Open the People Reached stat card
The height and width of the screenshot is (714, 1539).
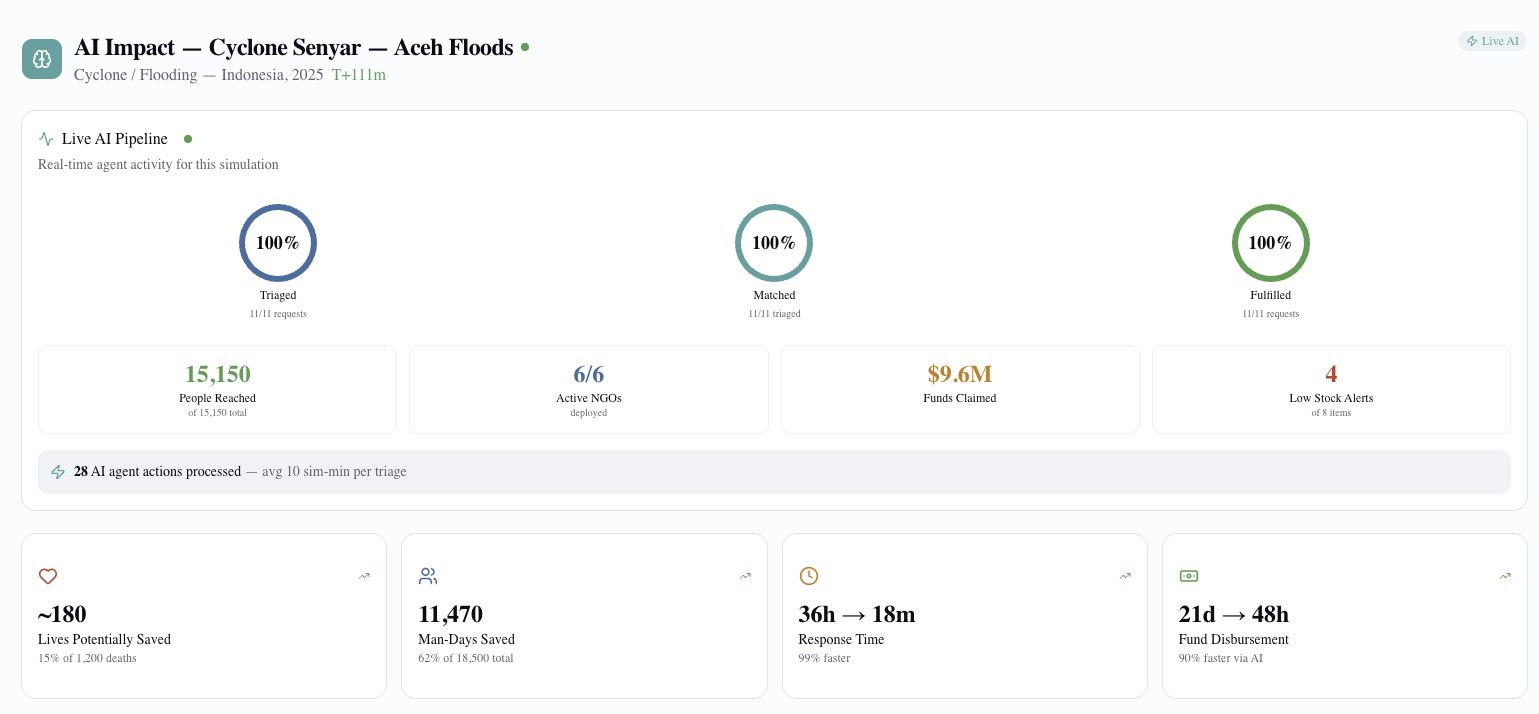(x=218, y=389)
